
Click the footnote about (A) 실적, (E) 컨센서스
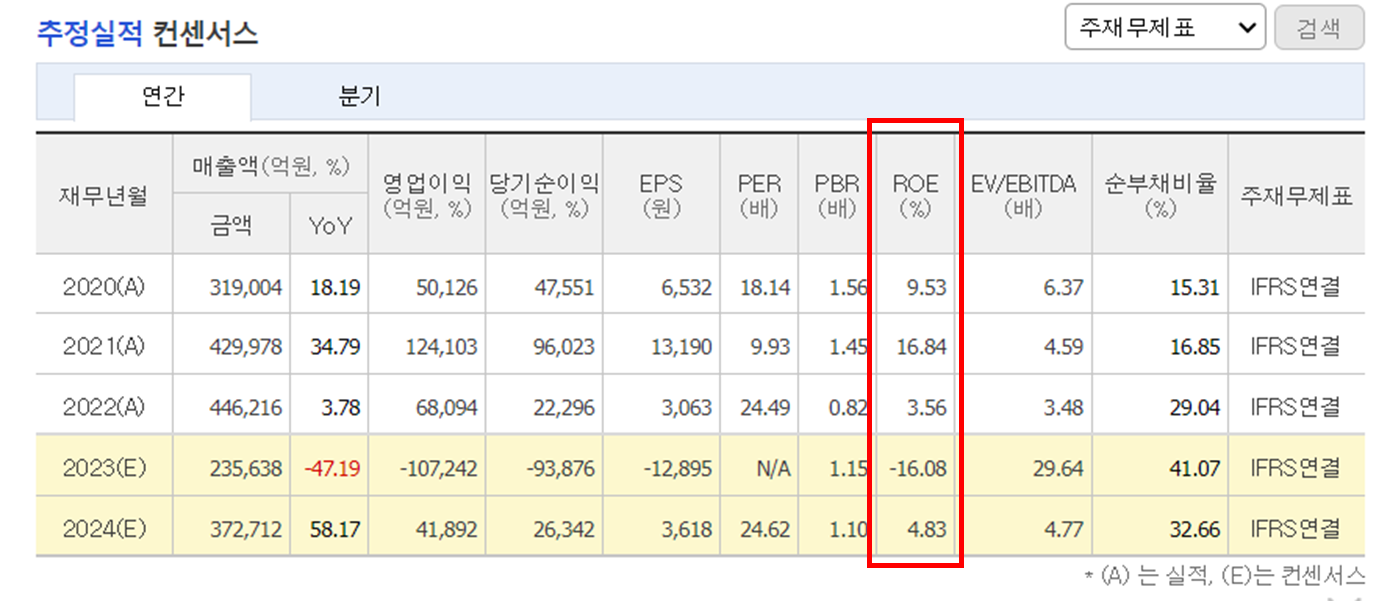(x=1225, y=576)
